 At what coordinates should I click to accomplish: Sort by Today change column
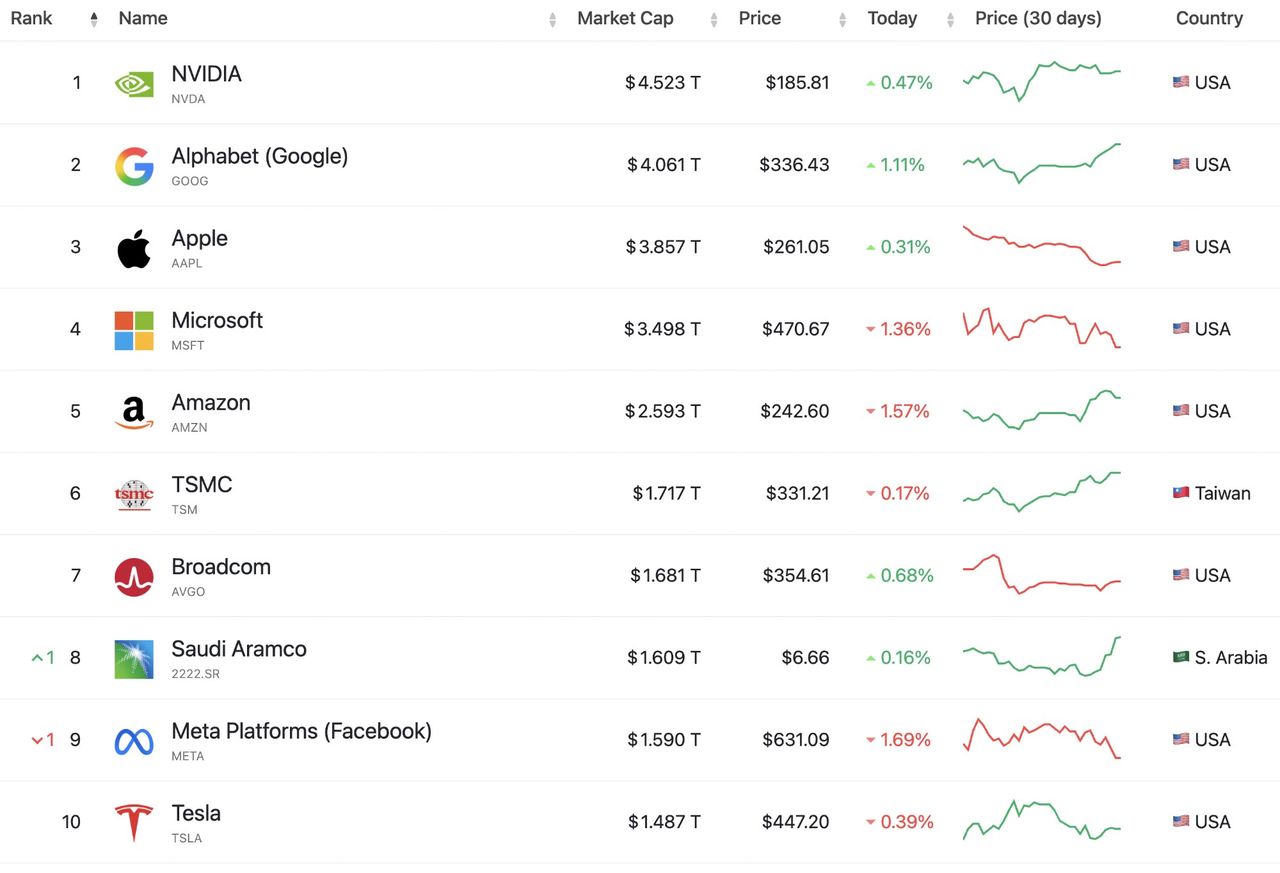point(892,18)
